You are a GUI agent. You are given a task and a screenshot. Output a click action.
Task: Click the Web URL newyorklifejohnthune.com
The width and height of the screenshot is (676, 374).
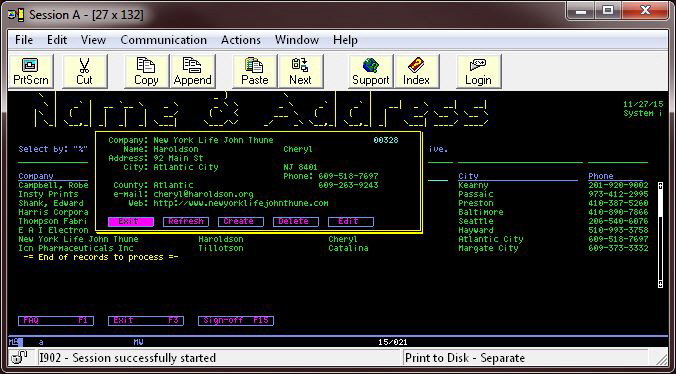click(241, 203)
